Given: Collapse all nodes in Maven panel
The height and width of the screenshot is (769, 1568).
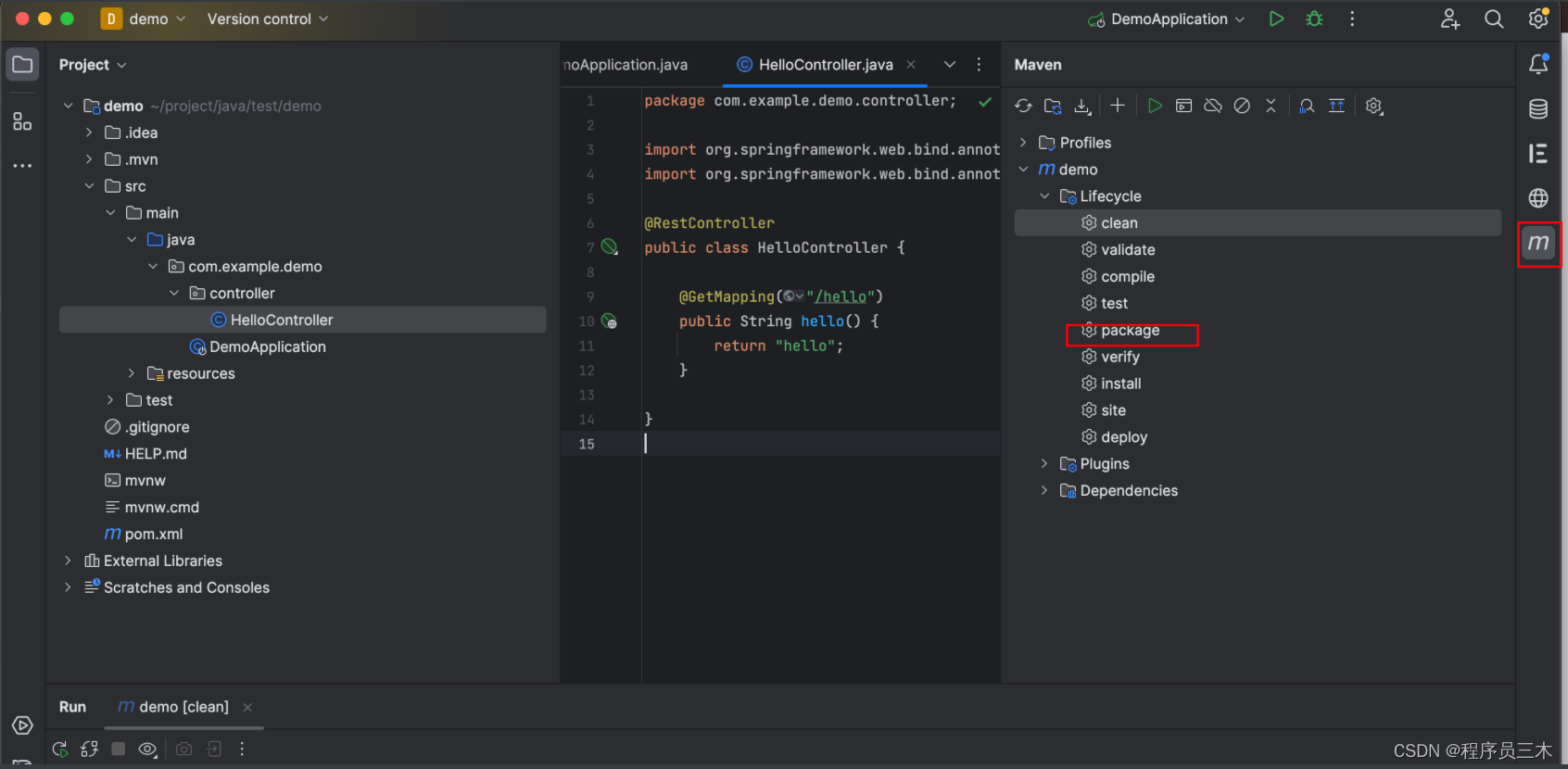Looking at the screenshot, I should (x=1271, y=106).
